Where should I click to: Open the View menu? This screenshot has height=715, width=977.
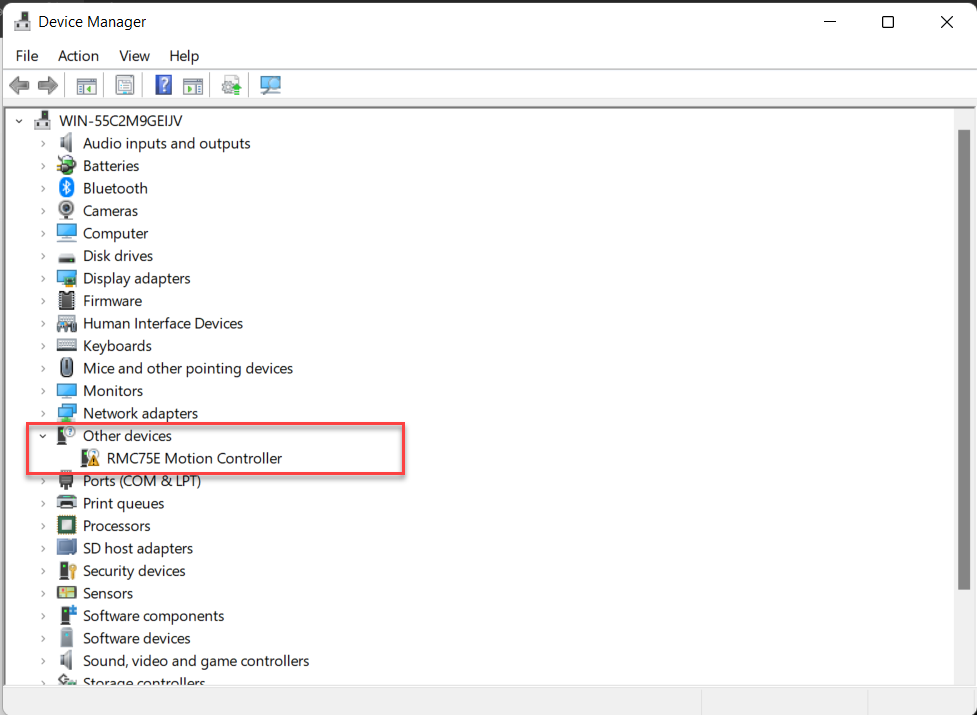coord(134,56)
